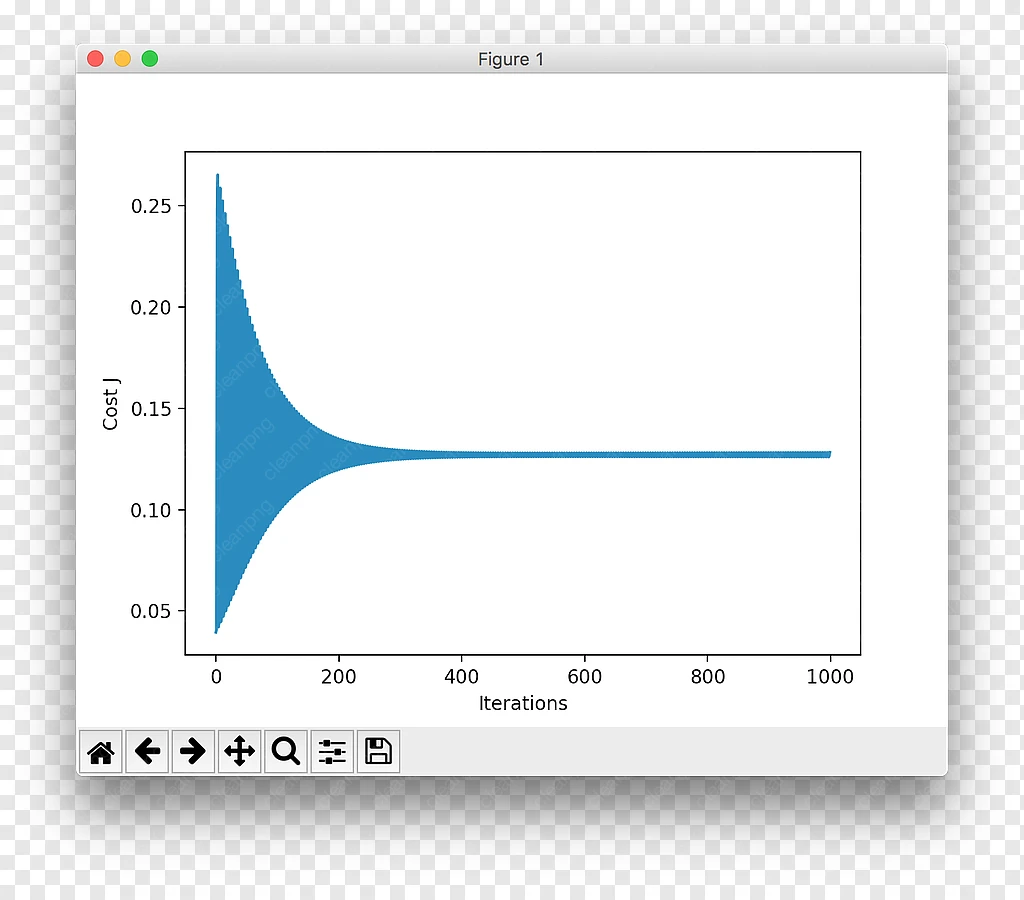Click the Figure 1 window title
Screen dimensions: 1024x900
click(511, 59)
